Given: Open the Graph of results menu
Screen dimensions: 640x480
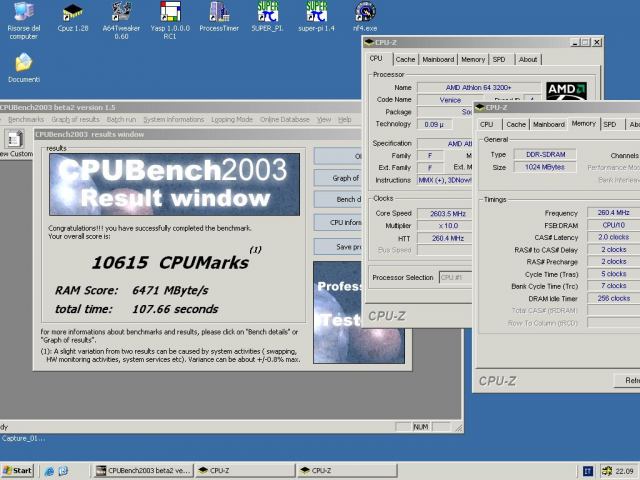Looking at the screenshot, I should tap(76, 120).
